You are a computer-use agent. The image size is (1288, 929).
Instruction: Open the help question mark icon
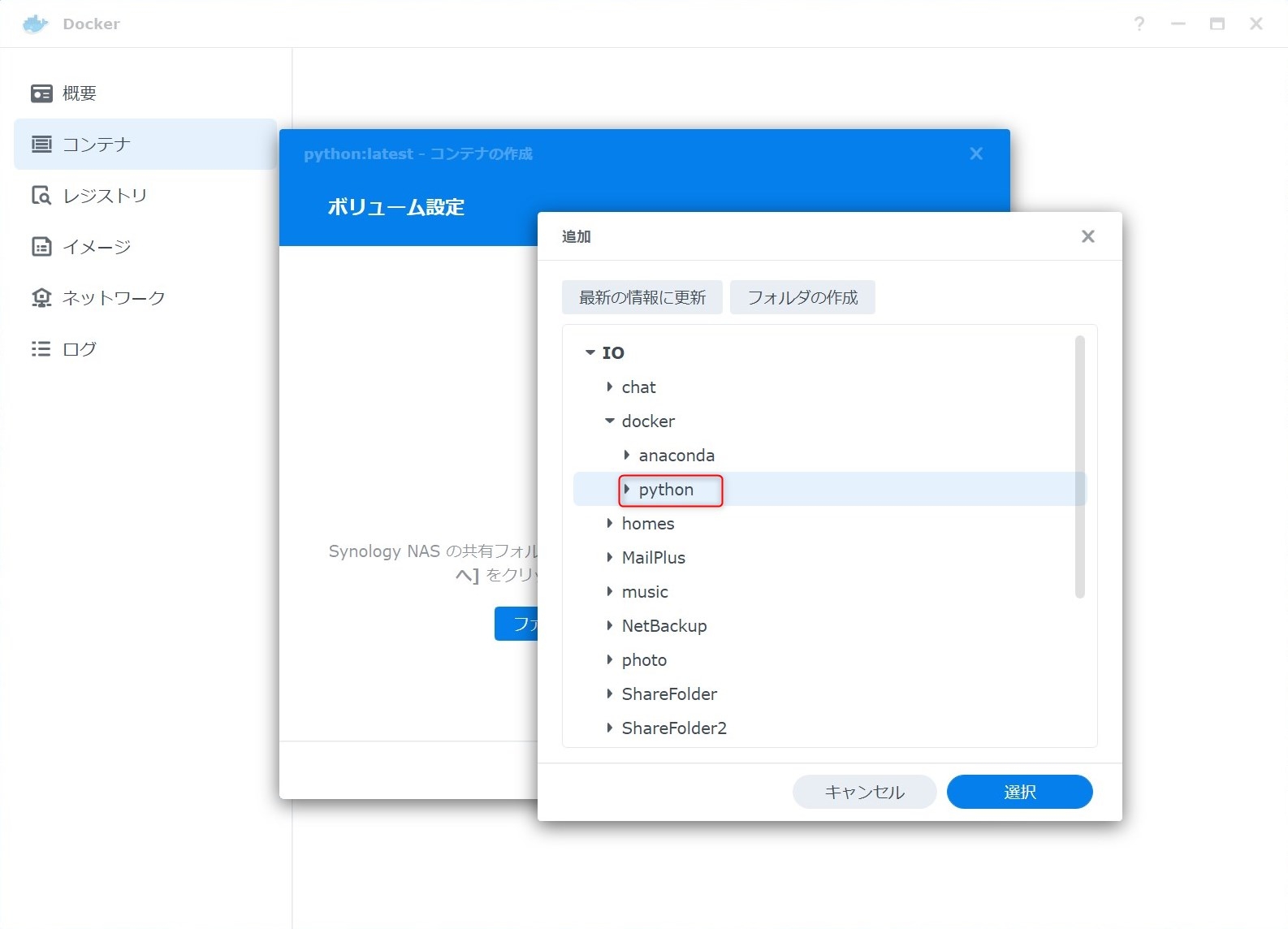coord(1139,24)
